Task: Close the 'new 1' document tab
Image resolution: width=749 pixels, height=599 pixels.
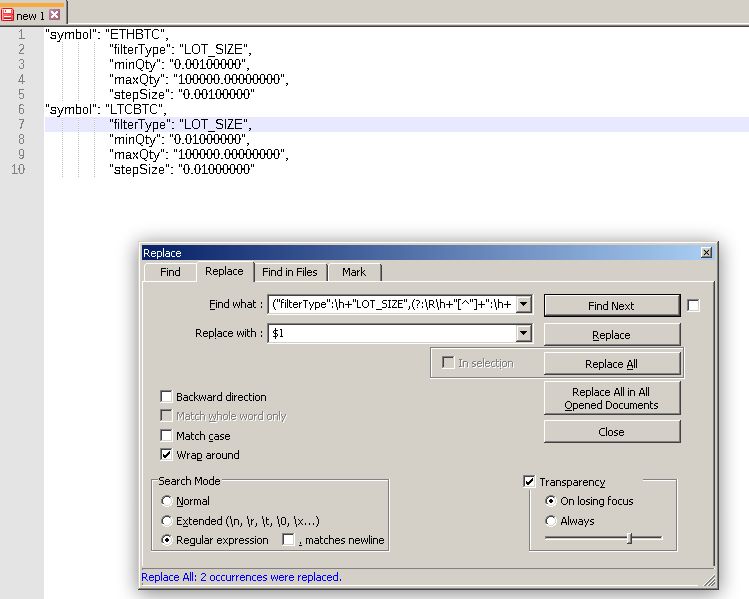Action: [55, 14]
